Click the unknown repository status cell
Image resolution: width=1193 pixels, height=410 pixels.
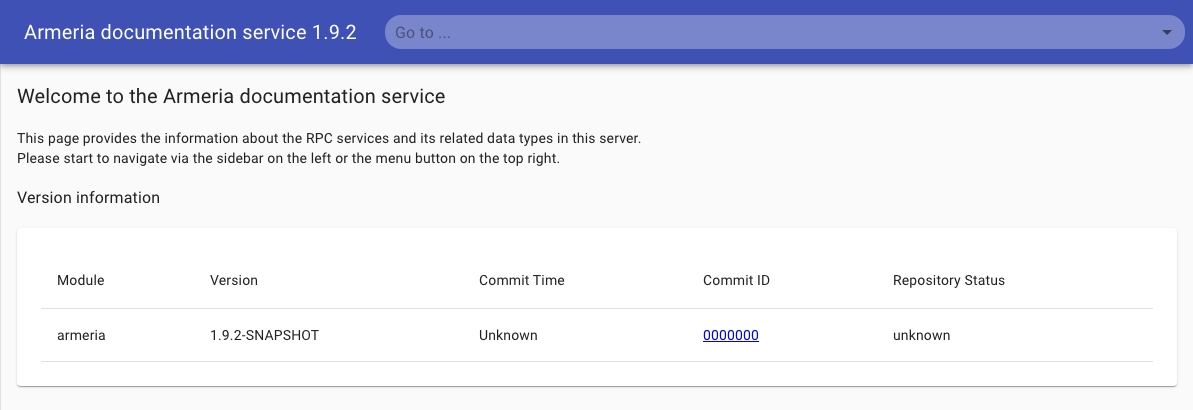click(921, 336)
